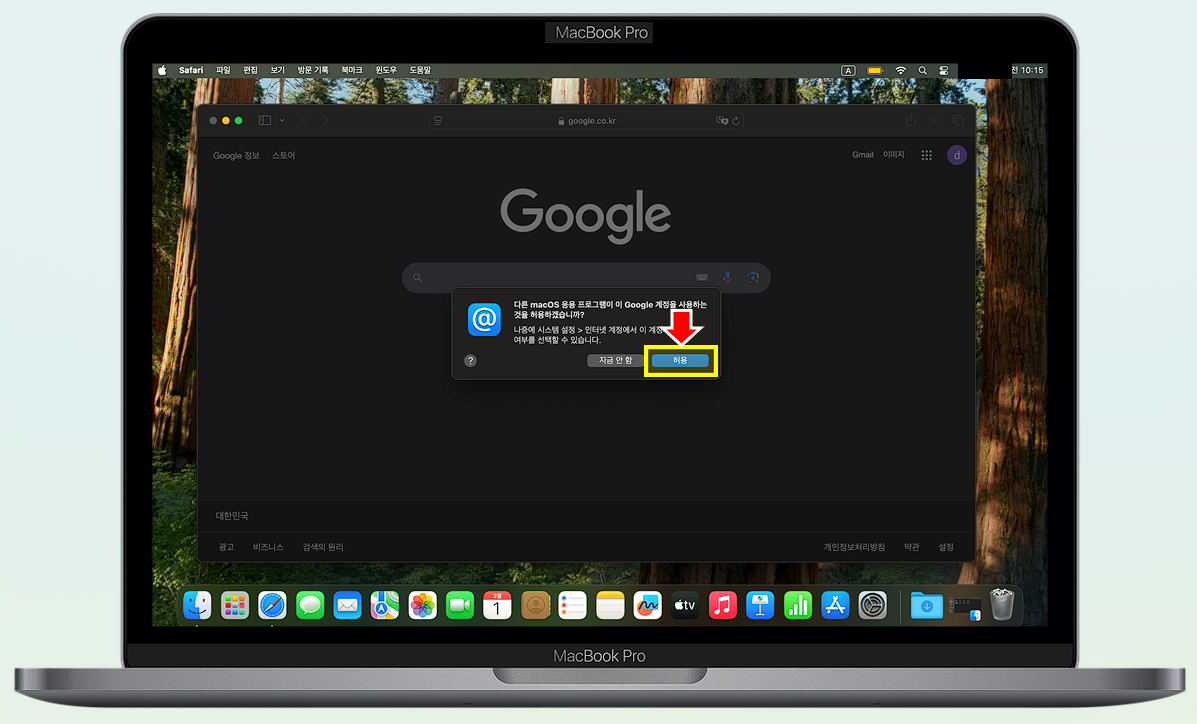Click the input source A indicator in menu bar
The height and width of the screenshot is (724, 1197).
(x=848, y=70)
